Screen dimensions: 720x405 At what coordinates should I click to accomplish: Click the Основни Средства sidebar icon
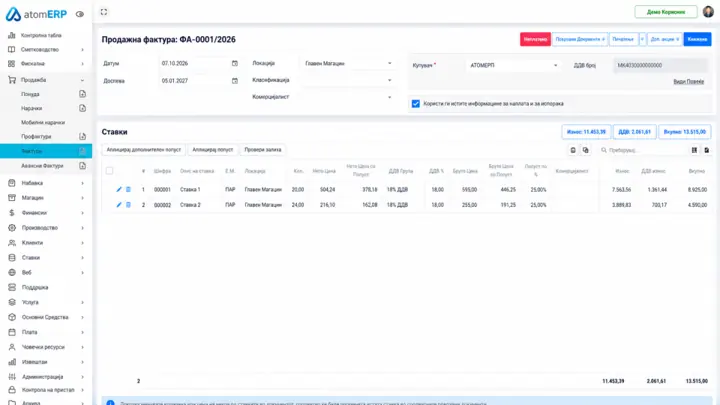[x=12, y=317]
